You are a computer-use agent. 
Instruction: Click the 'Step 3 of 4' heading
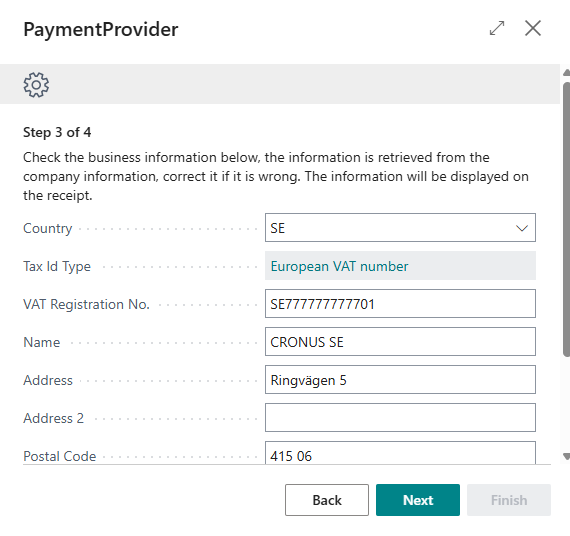57,132
